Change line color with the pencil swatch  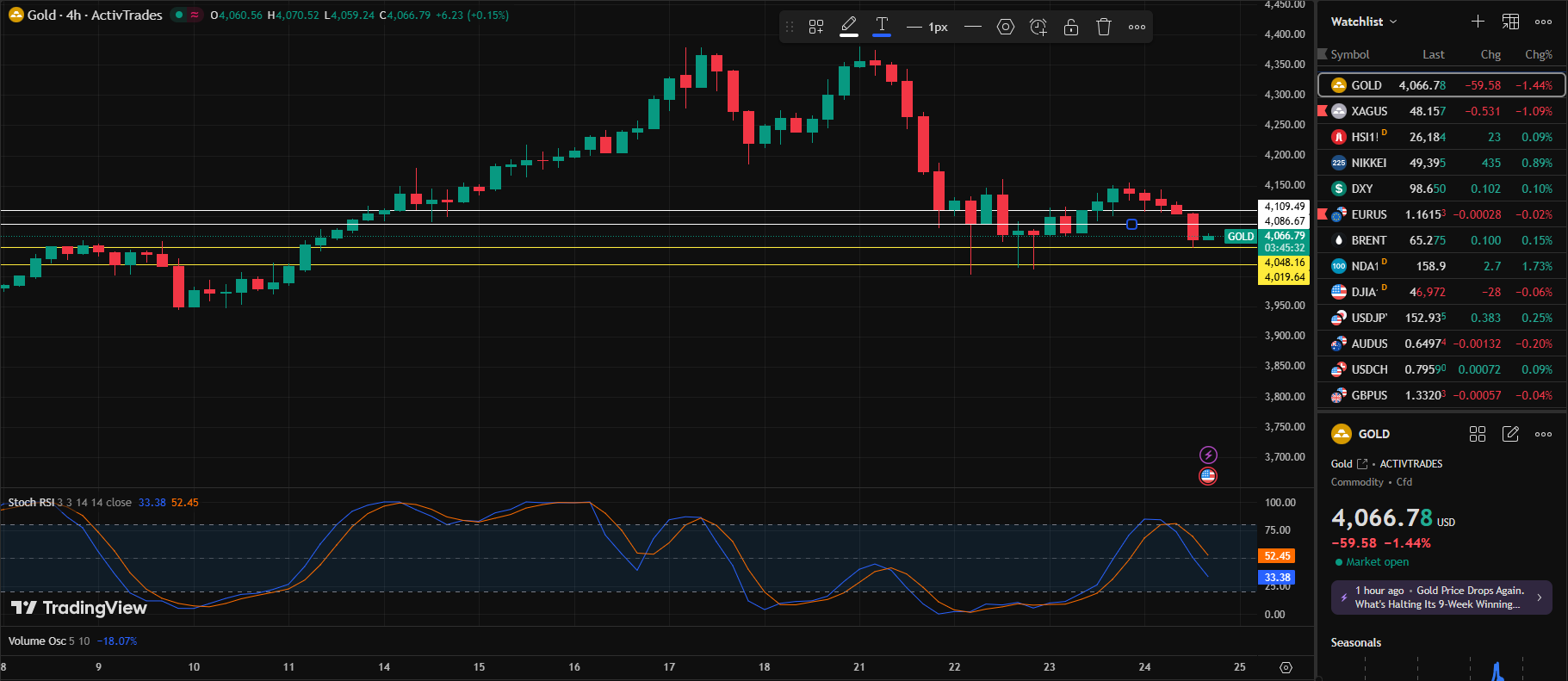point(849,27)
